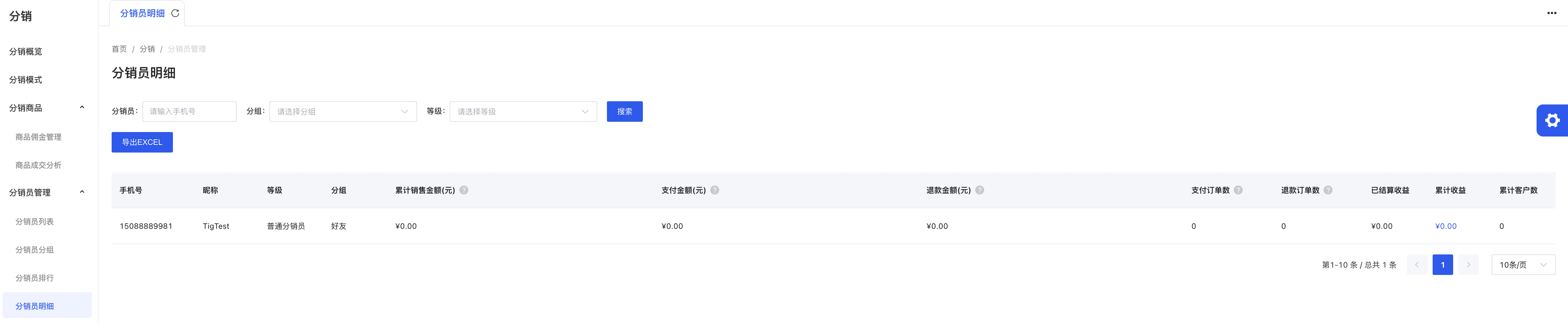
Task: Open the ¥0.00 累计收益 link
Action: [1446, 226]
